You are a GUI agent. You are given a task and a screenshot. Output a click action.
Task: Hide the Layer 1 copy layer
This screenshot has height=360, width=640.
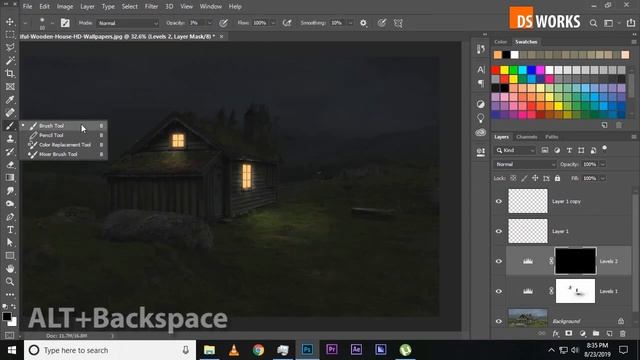[x=499, y=201]
